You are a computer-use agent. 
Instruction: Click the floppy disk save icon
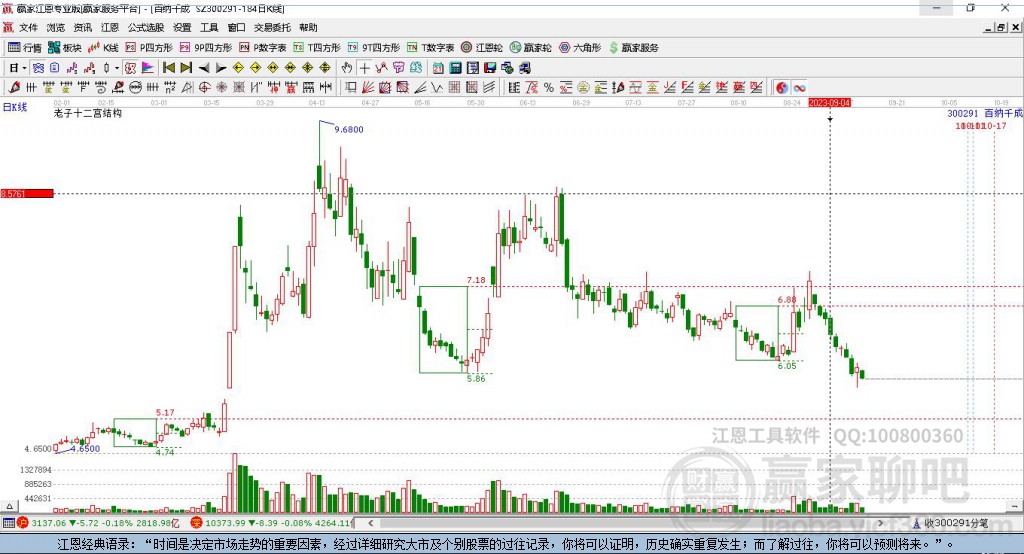(490, 68)
